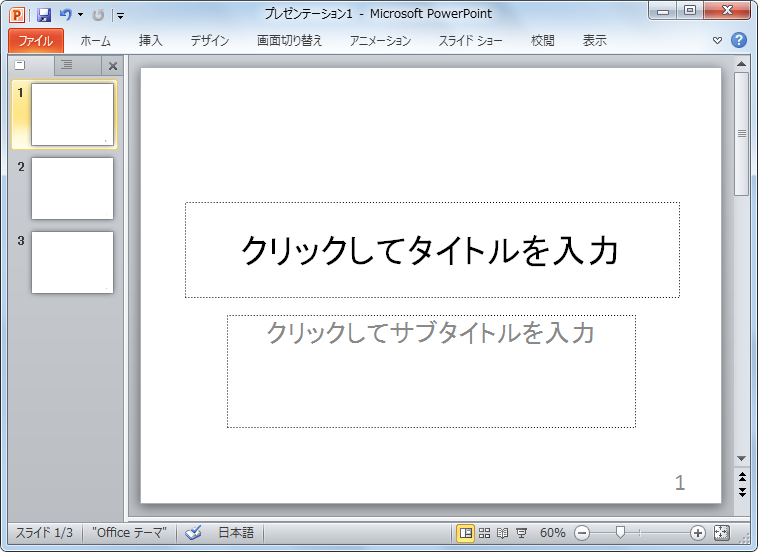This screenshot has height=552, width=758.
Task: Click the vertical scrollbar down arrow
Action: [x=742, y=459]
